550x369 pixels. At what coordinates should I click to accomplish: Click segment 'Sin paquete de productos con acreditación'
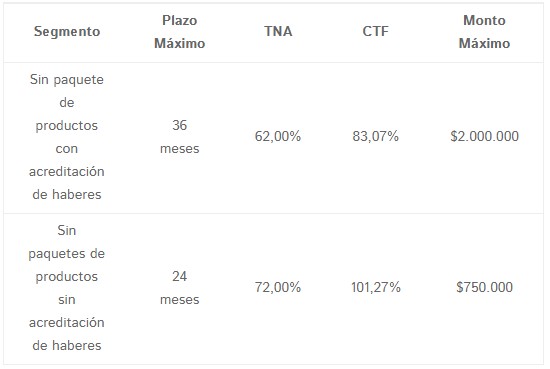(67, 137)
